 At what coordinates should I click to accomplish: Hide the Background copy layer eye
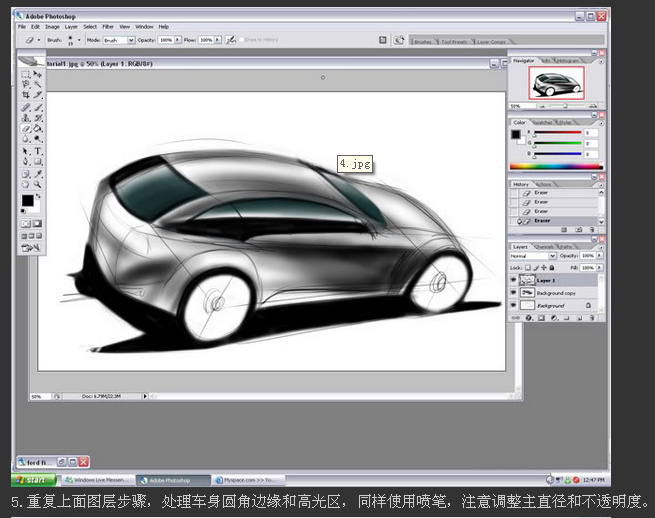click(513, 293)
